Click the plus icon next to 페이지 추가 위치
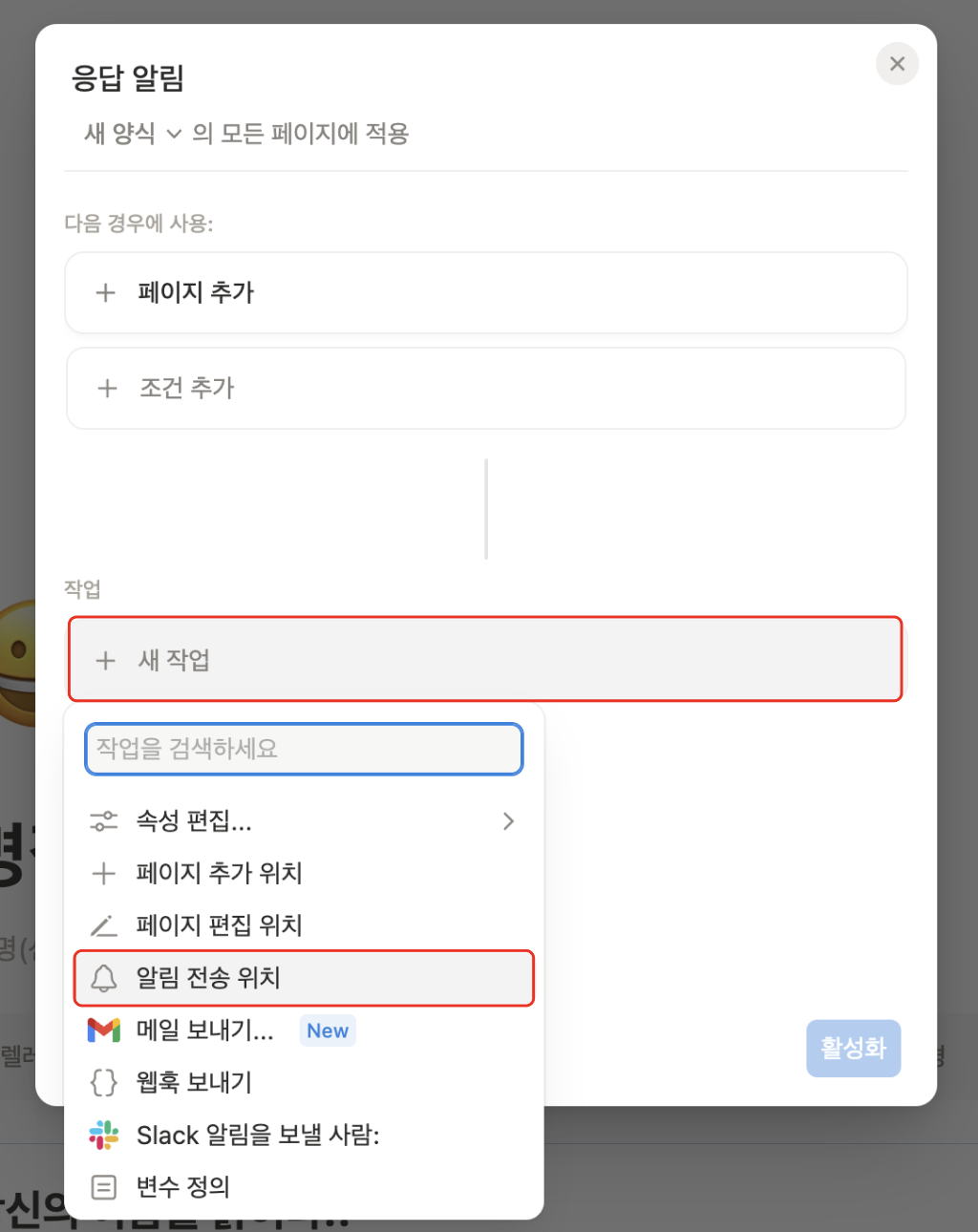Screen dimensions: 978x1232 [102, 873]
